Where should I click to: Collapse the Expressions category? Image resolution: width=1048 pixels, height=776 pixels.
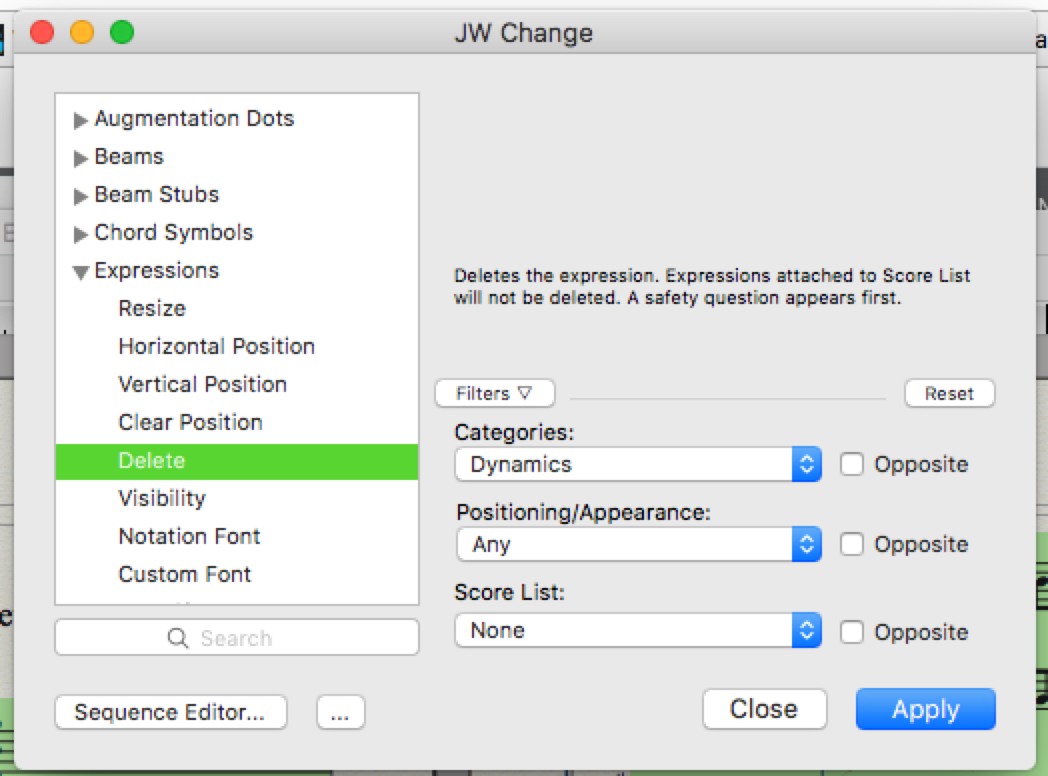point(81,272)
